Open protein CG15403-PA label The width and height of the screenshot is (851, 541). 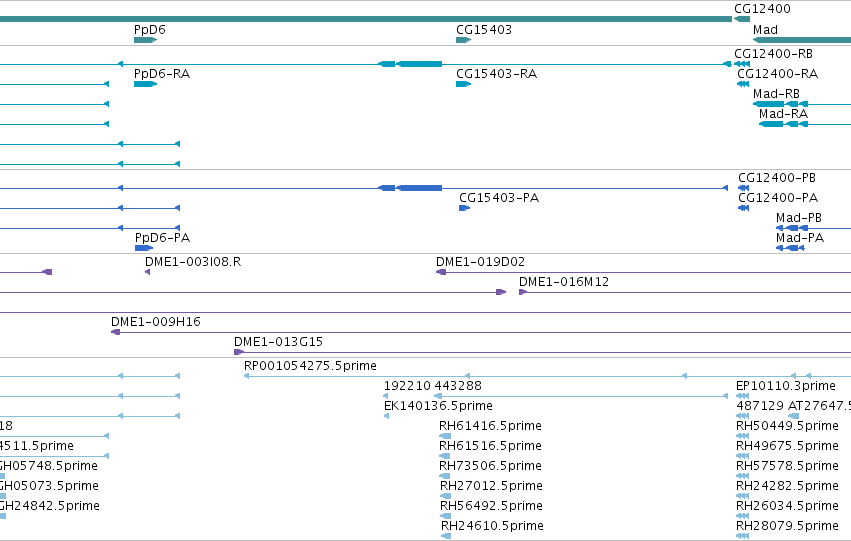pyautogui.click(x=499, y=198)
